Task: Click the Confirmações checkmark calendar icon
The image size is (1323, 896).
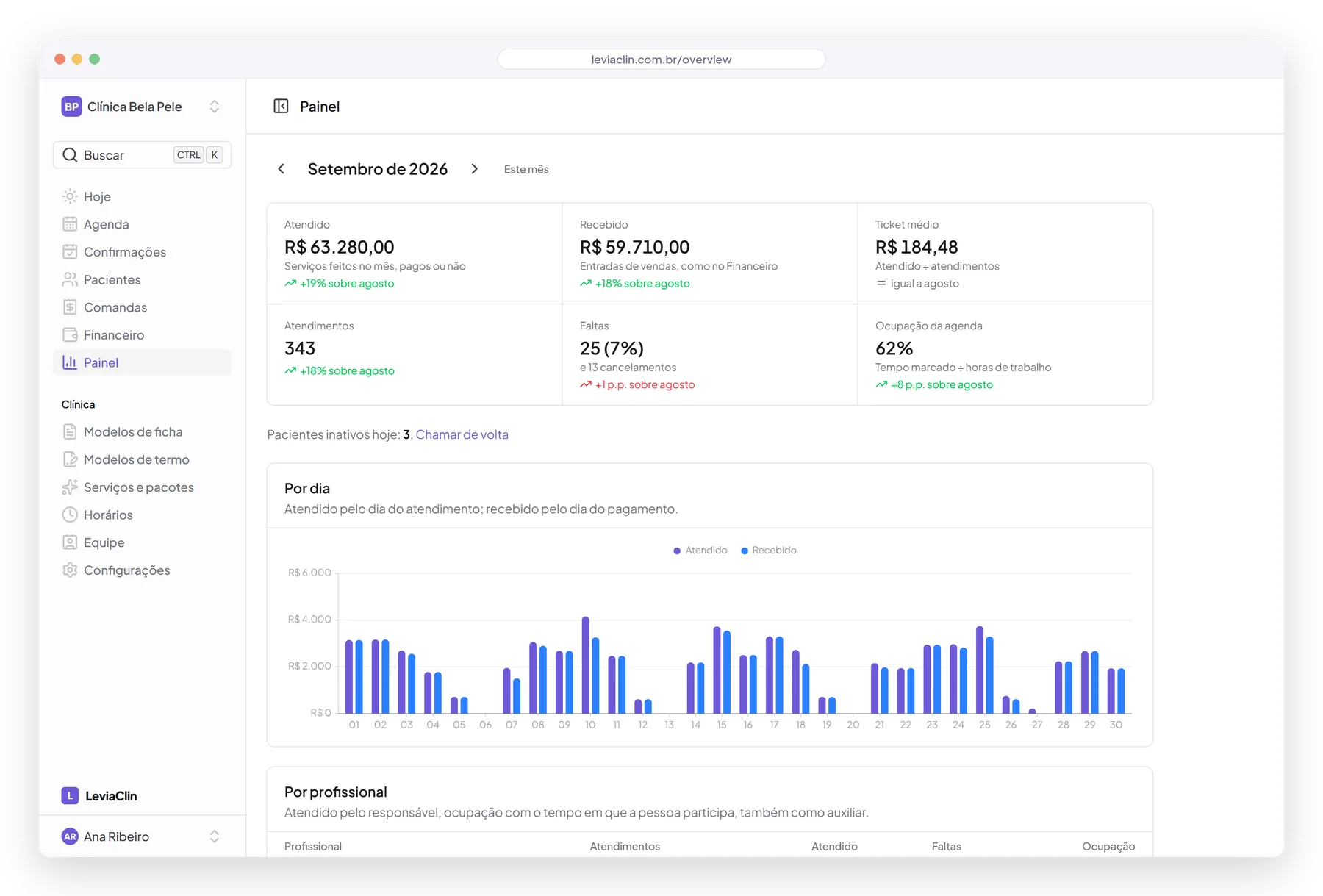Action: [70, 252]
